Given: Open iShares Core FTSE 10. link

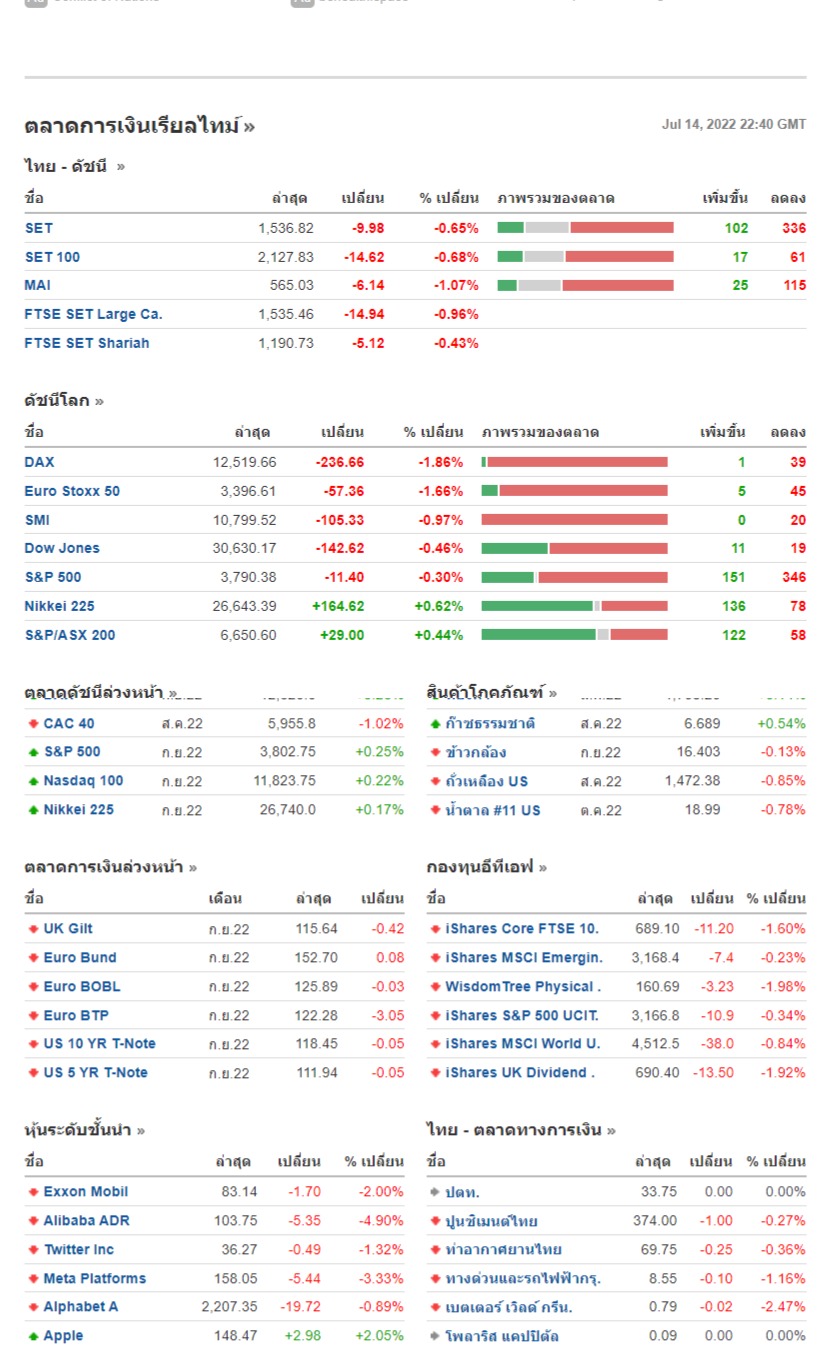Looking at the screenshot, I should pyautogui.click(x=522, y=929).
